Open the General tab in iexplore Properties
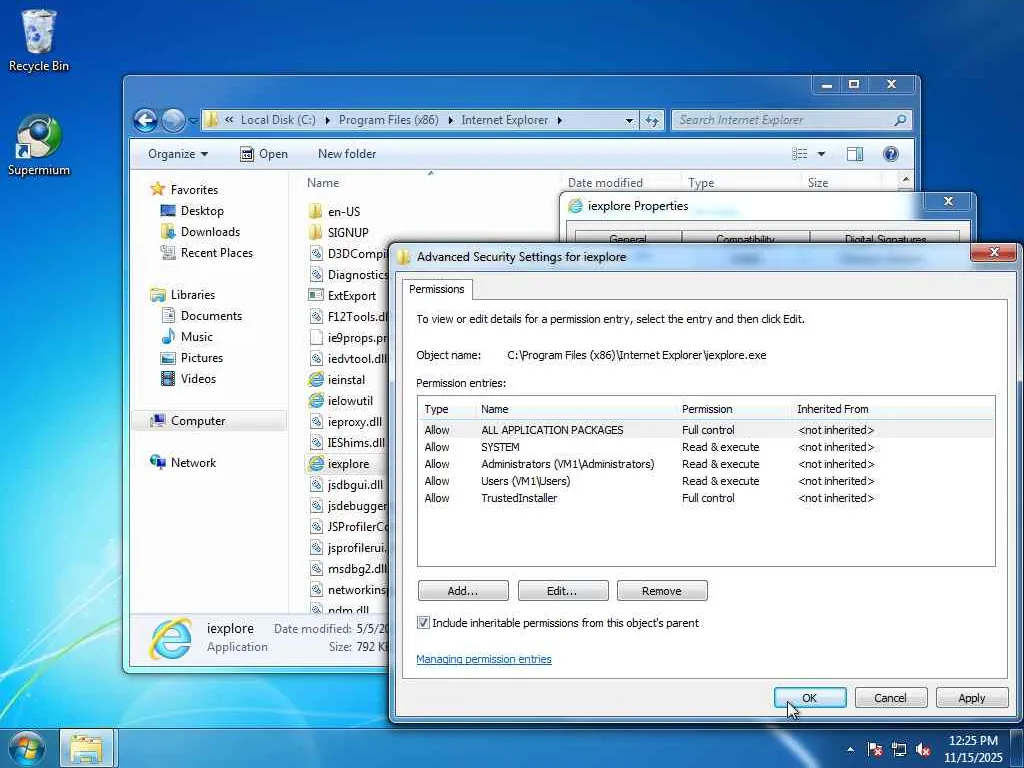The image size is (1024, 768). point(628,239)
